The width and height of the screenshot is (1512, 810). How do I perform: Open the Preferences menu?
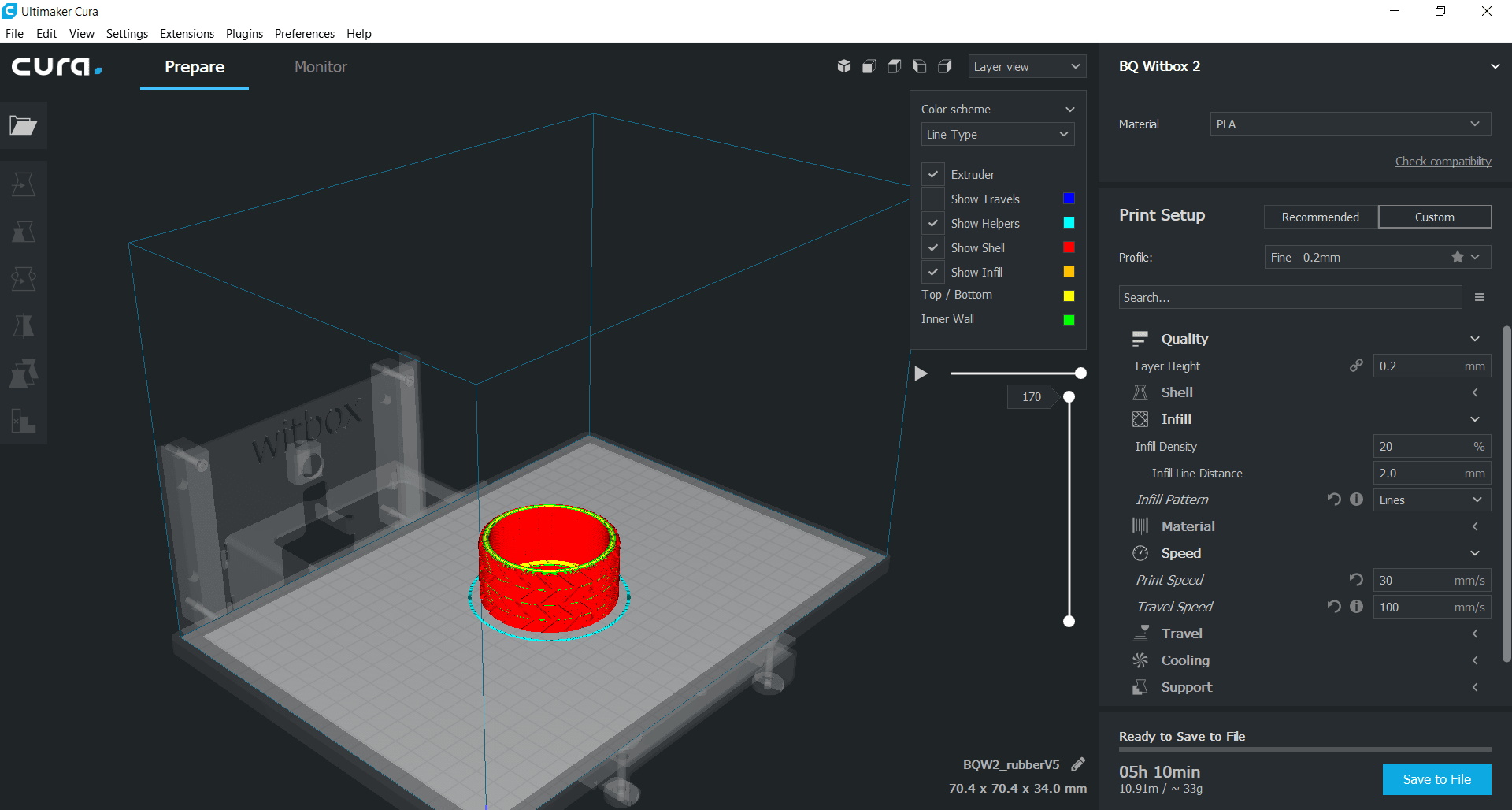click(305, 33)
